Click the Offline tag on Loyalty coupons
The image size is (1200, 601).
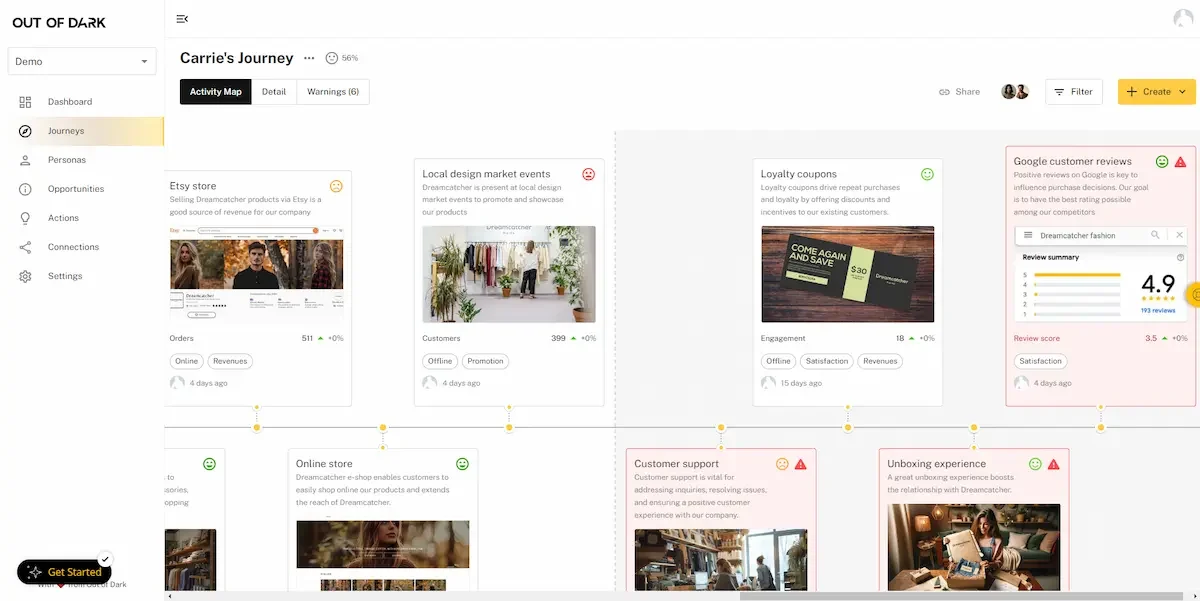click(x=778, y=361)
